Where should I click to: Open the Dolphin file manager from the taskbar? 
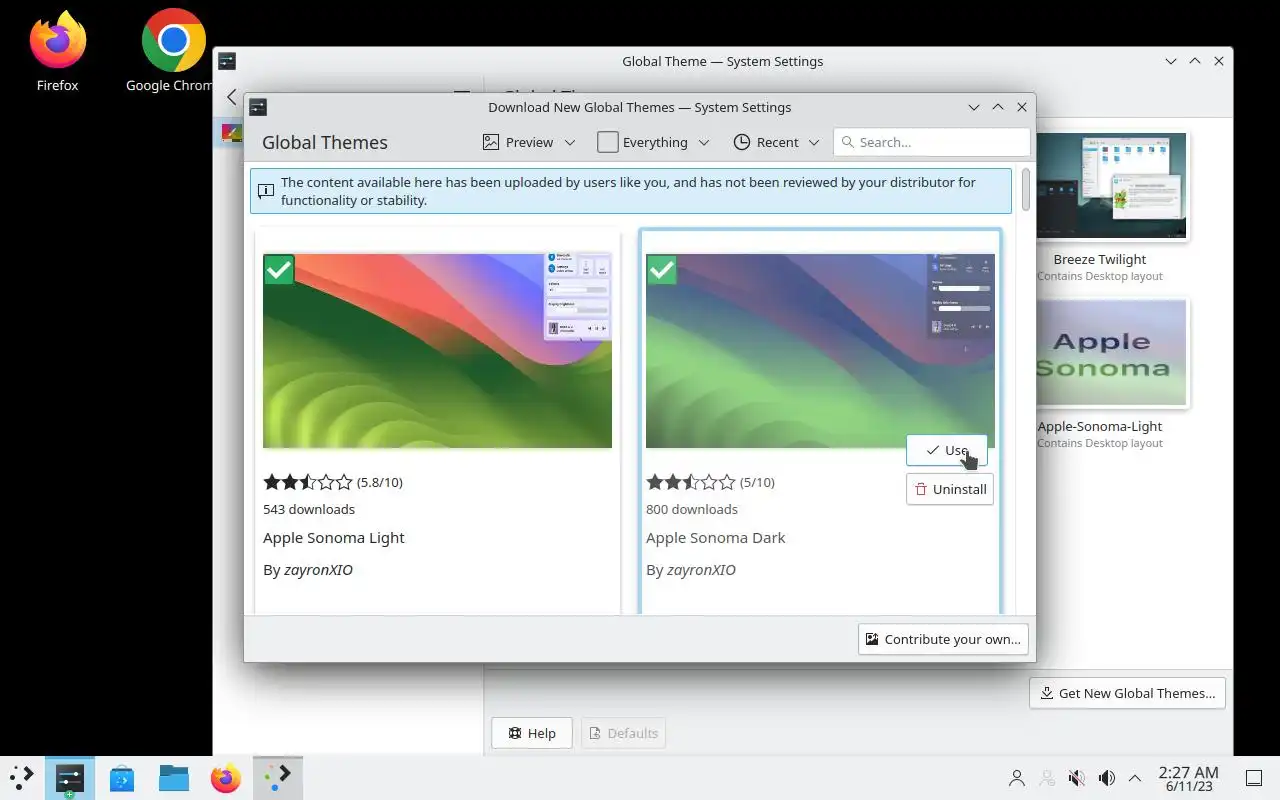coord(174,777)
